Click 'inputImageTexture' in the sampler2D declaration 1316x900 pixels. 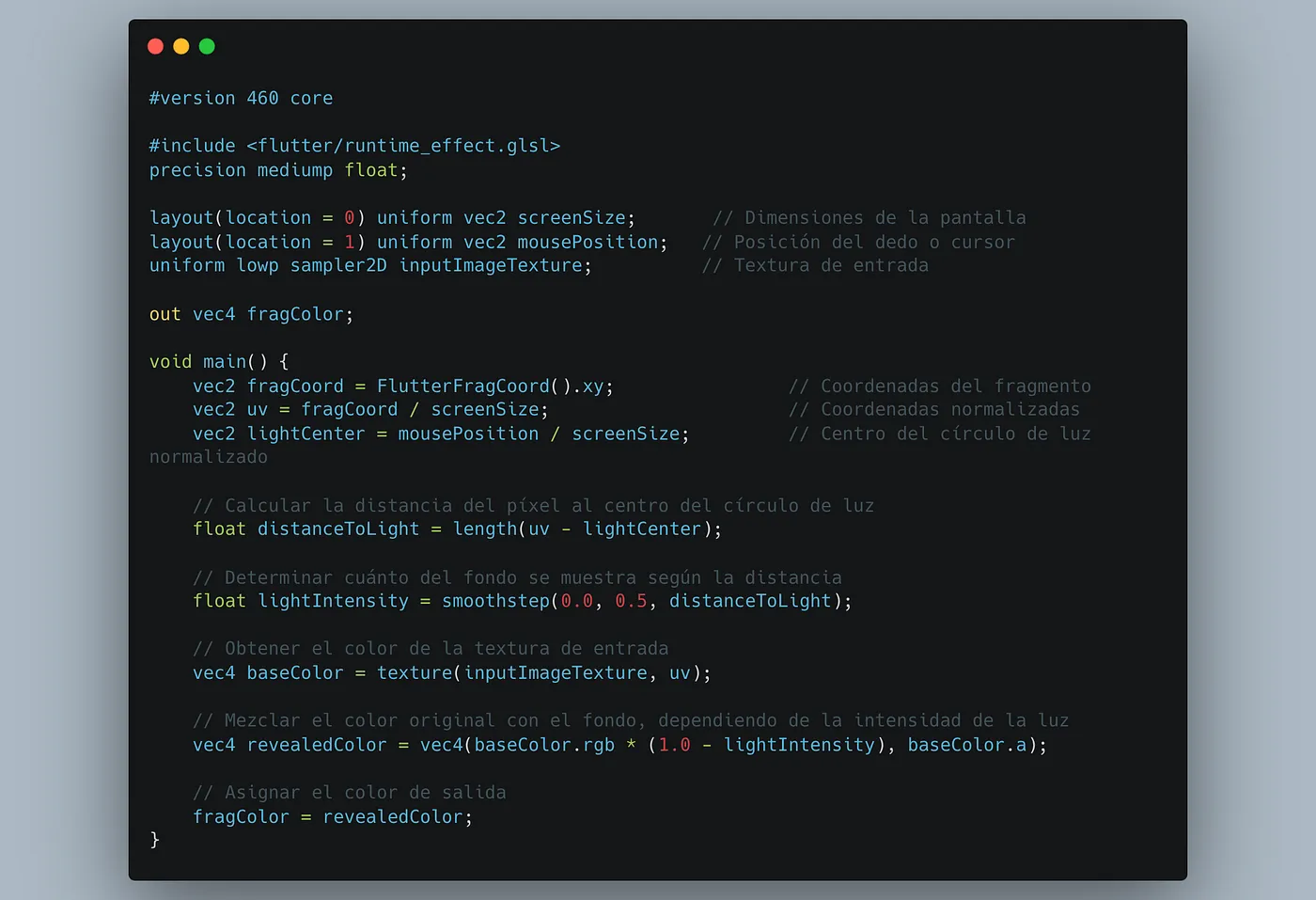pyautogui.click(x=491, y=266)
